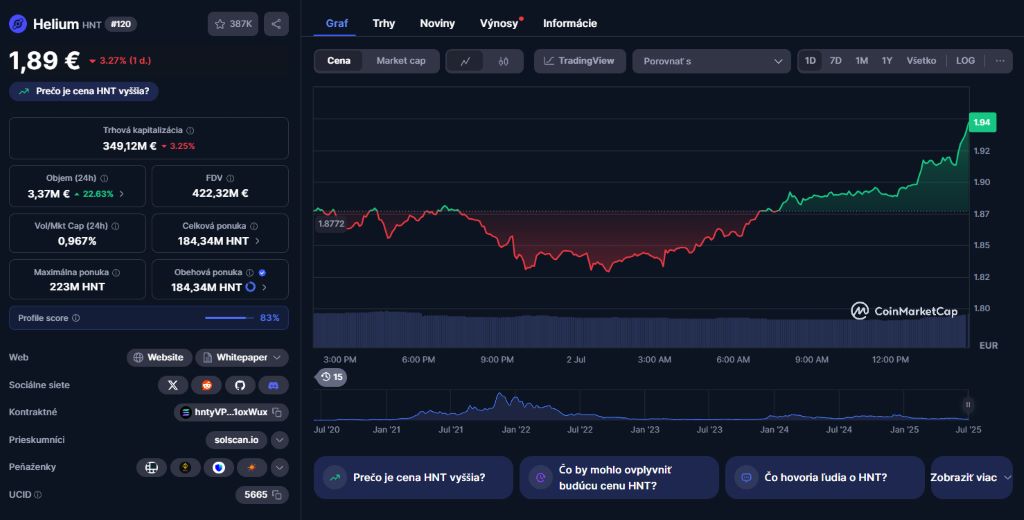
Task: Expand Obehová ponuka details arrow
Action: point(264,287)
